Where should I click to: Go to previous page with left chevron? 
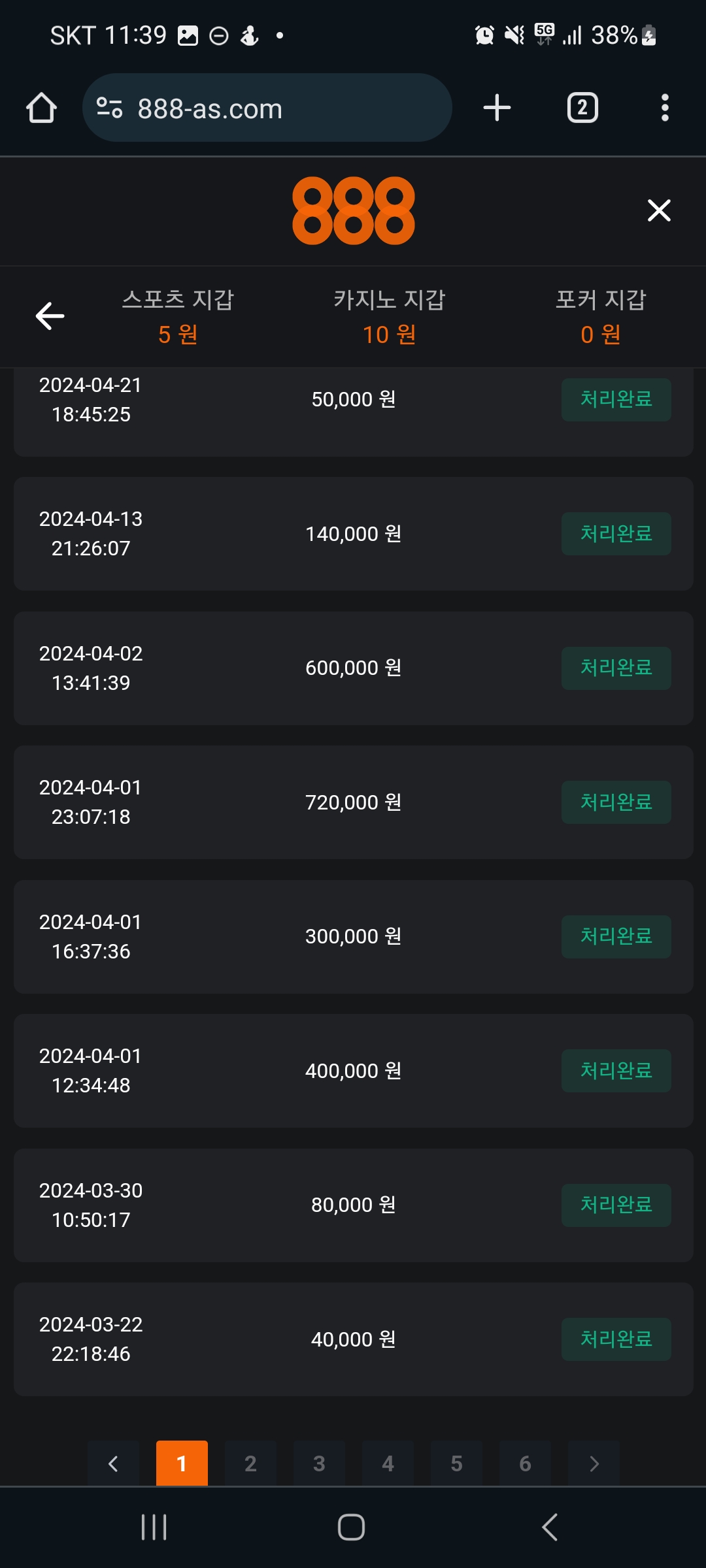point(113,1463)
